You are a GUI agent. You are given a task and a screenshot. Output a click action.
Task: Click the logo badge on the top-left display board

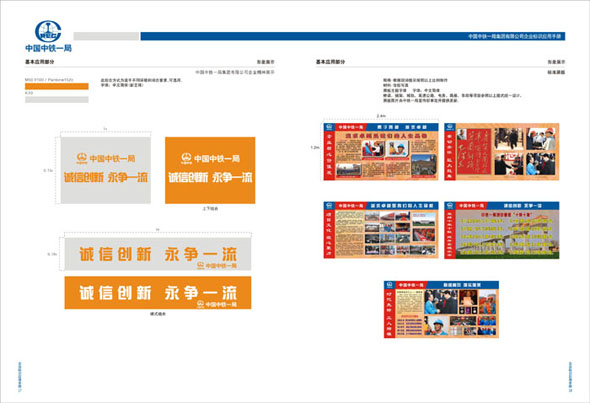click(329, 127)
